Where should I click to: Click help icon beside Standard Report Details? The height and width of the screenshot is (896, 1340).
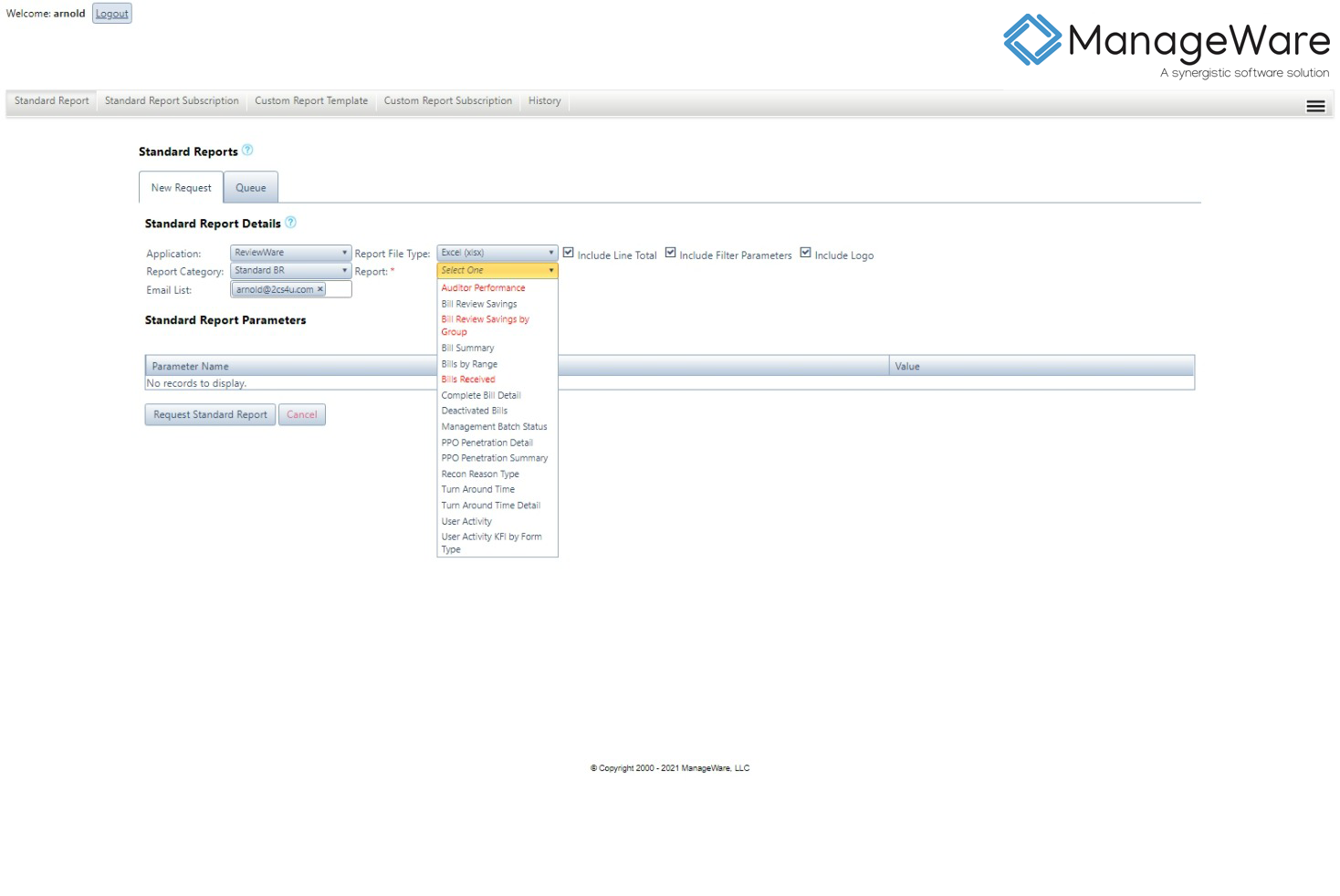pyautogui.click(x=290, y=222)
